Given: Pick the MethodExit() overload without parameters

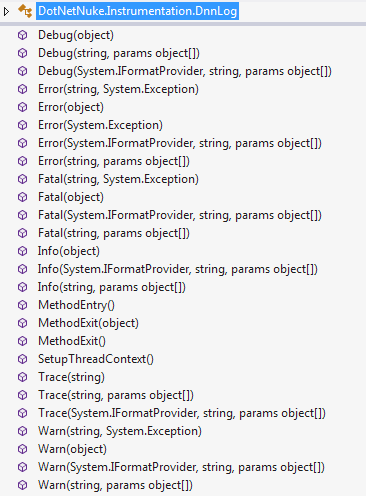Looking at the screenshot, I should click(72, 341).
